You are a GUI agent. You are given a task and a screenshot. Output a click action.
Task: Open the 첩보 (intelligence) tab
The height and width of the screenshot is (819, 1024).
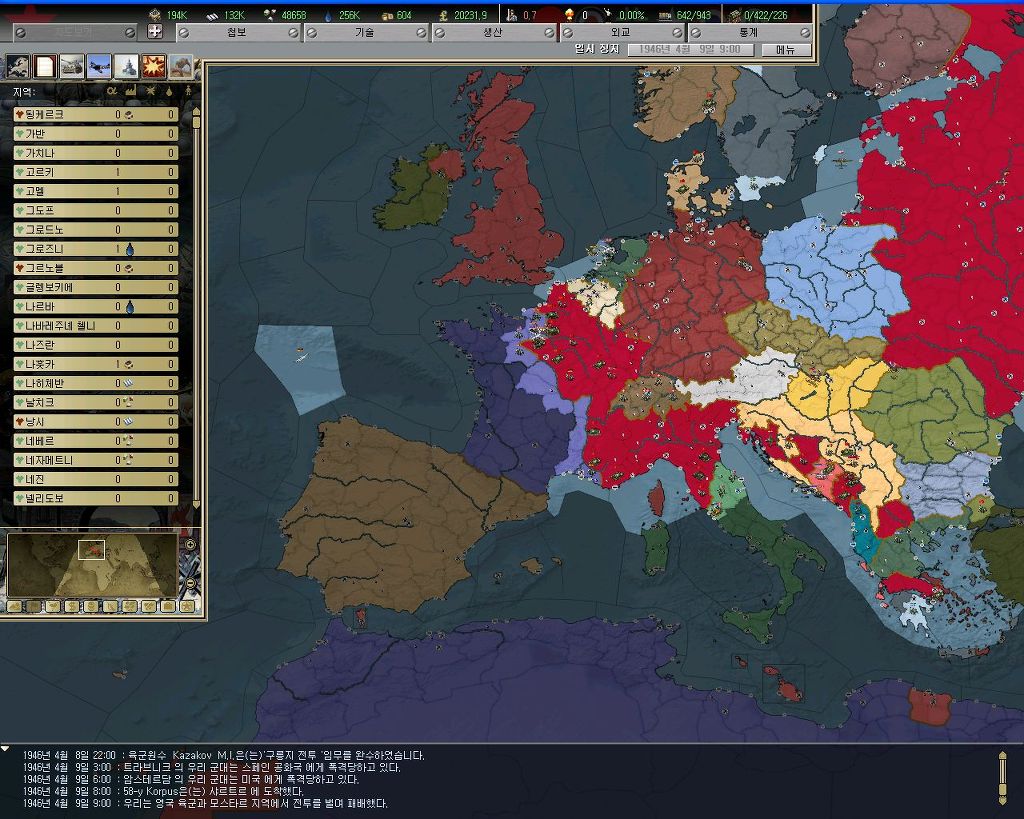(238, 32)
